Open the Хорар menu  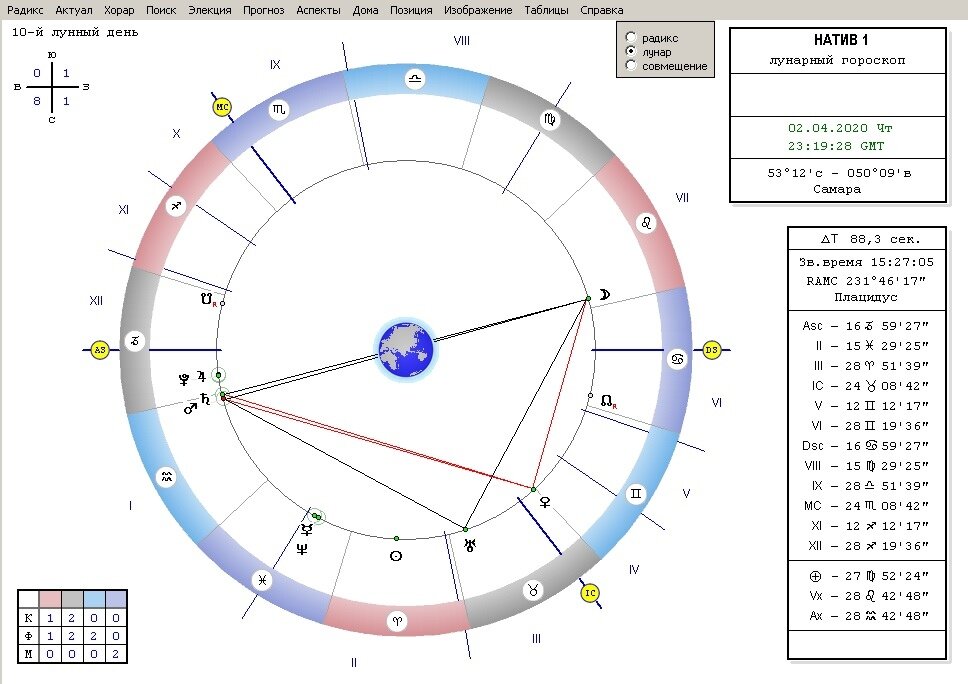tap(119, 10)
